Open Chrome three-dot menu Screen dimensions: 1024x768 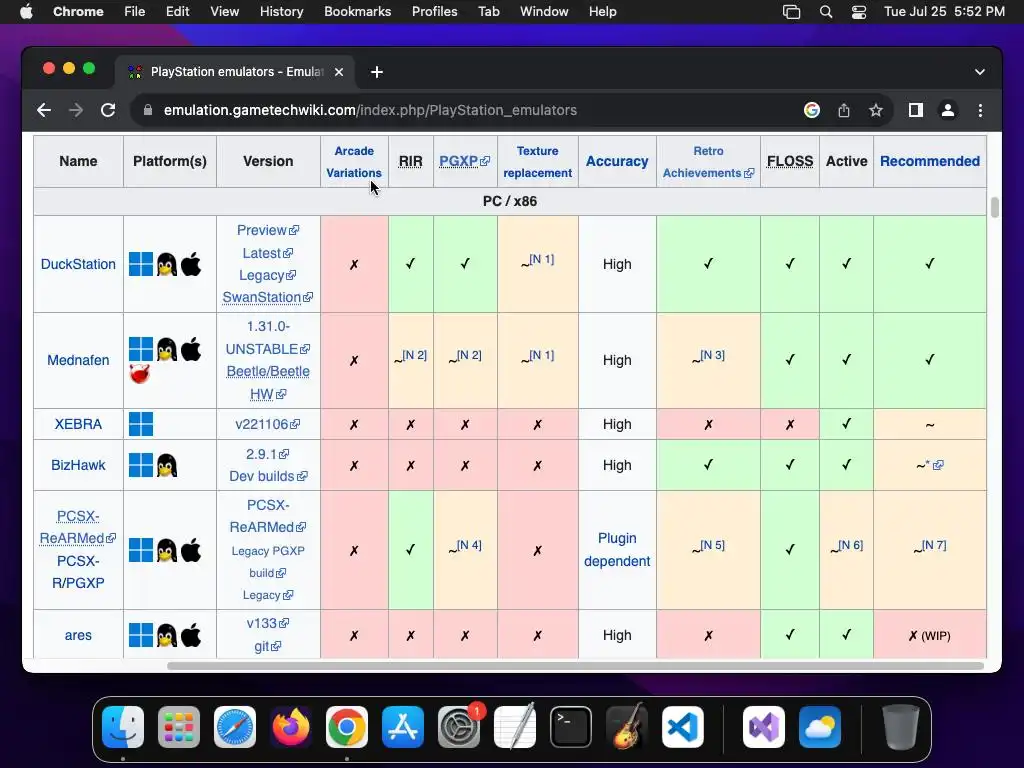(x=980, y=110)
